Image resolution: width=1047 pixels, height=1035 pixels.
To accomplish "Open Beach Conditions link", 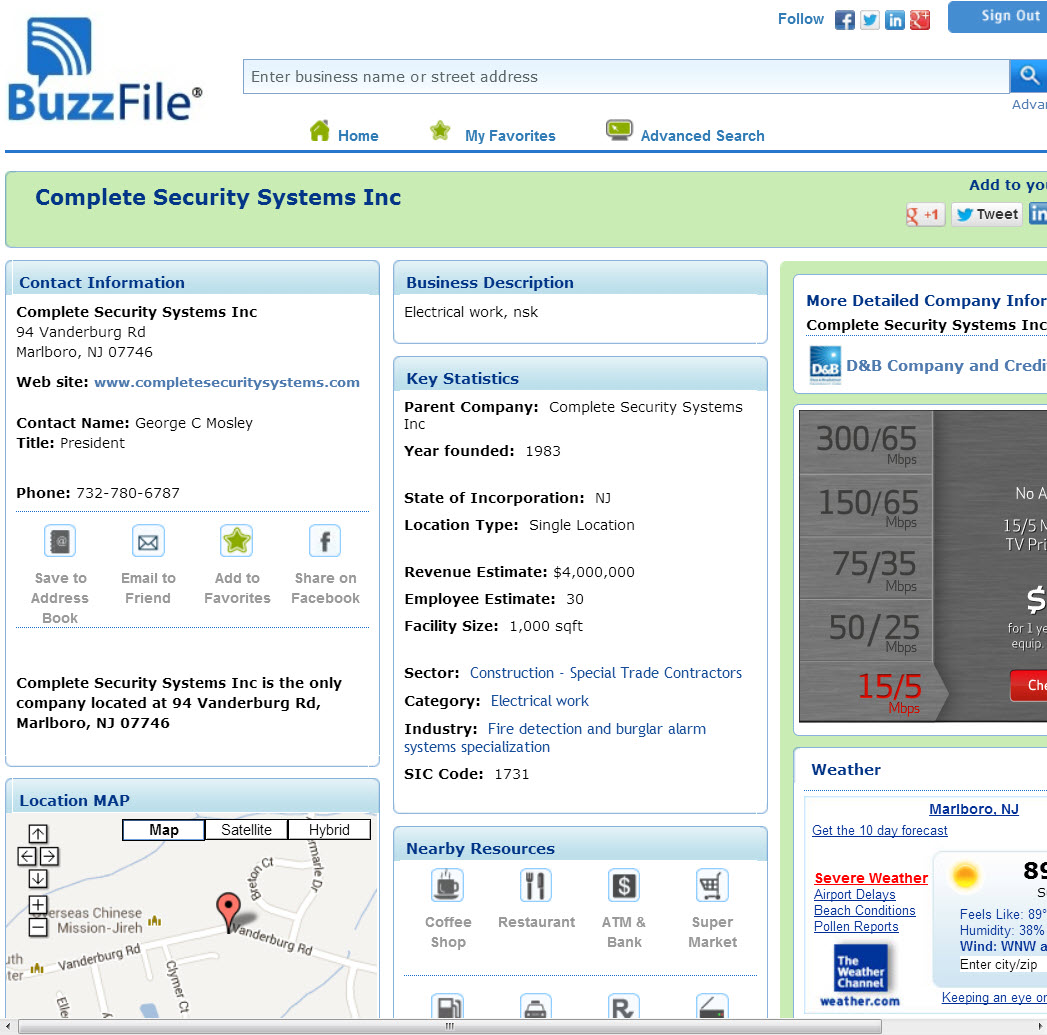I will click(x=865, y=910).
